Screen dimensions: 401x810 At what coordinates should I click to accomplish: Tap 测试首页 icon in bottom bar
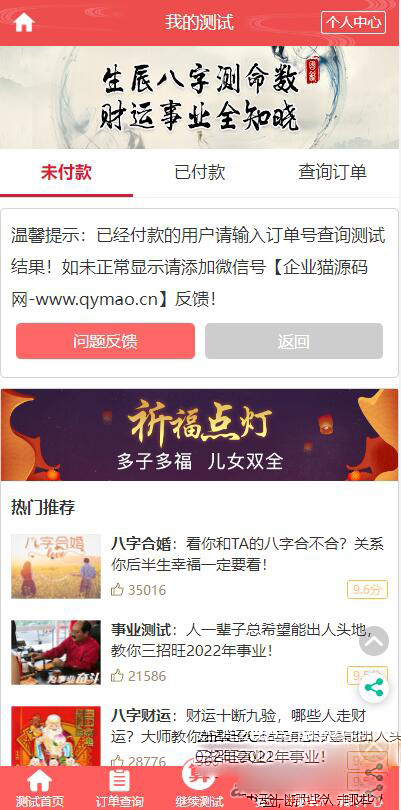coord(40,781)
